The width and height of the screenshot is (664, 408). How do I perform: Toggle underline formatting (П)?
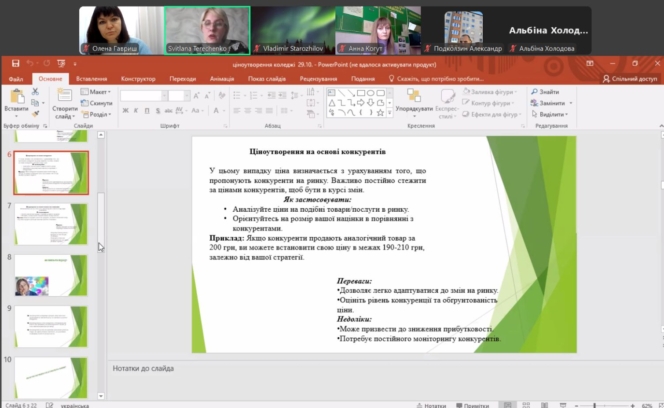point(145,110)
